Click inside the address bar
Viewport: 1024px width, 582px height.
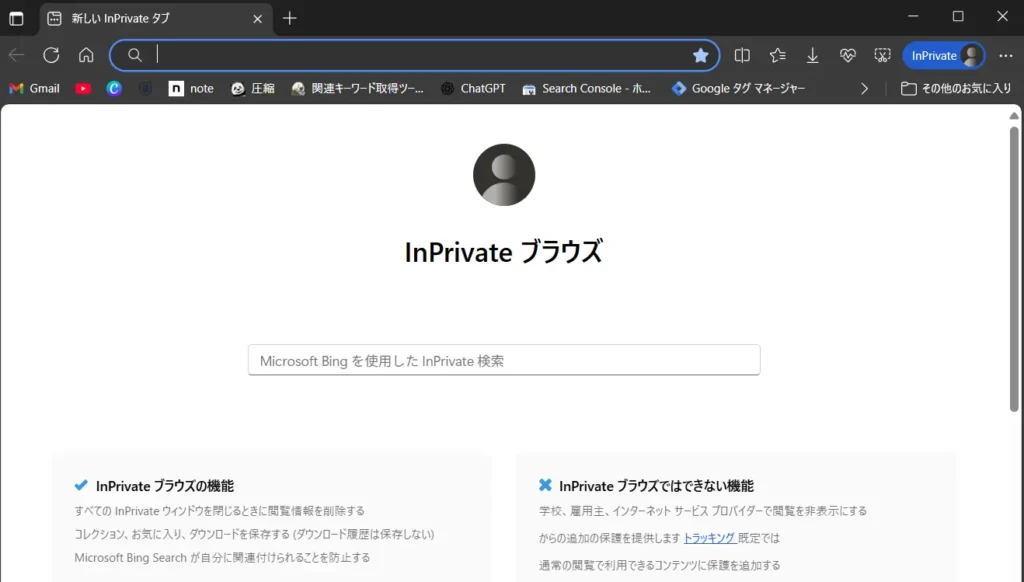click(x=400, y=55)
